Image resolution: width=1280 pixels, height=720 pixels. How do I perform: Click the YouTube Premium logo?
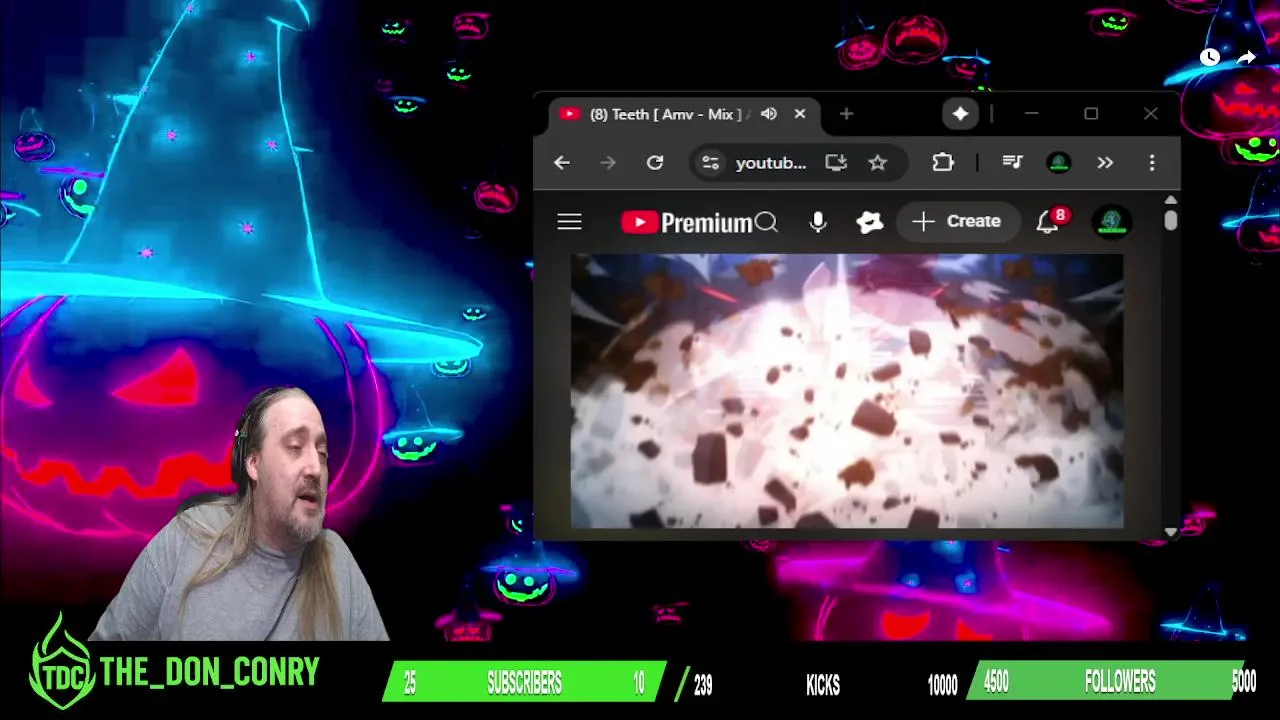(x=686, y=222)
